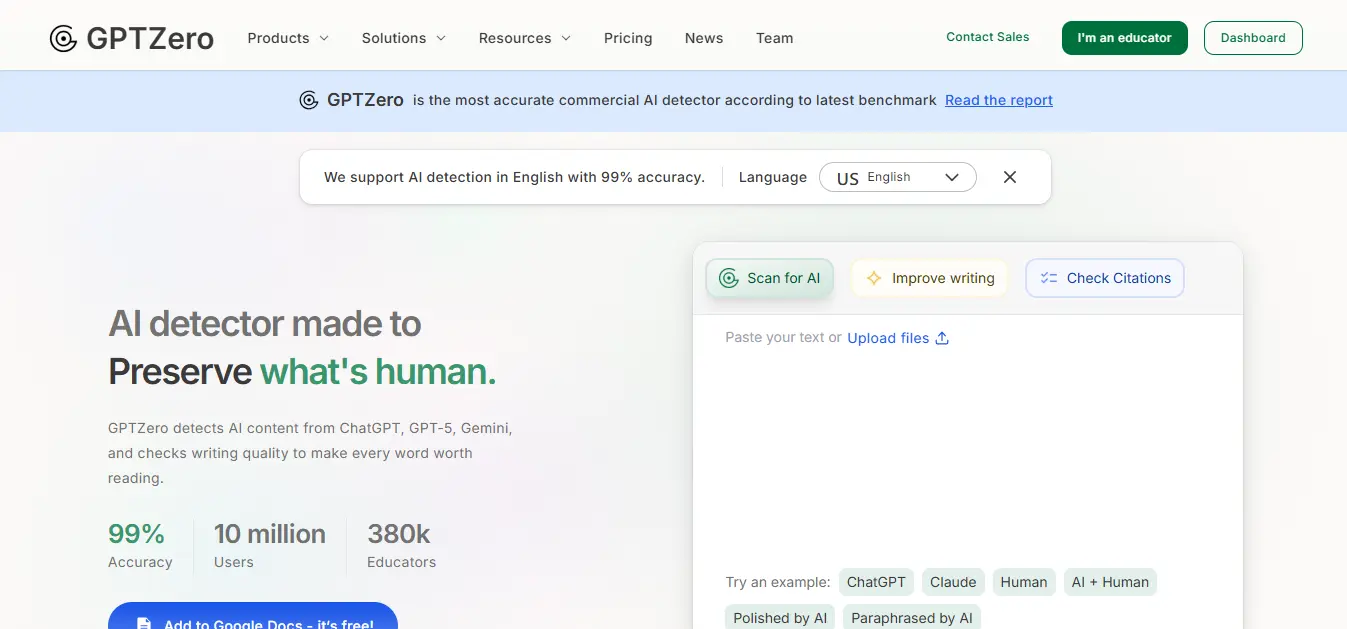Viewport: 1347px width, 629px height.
Task: Click the Contact Sales link
Action: (x=988, y=37)
